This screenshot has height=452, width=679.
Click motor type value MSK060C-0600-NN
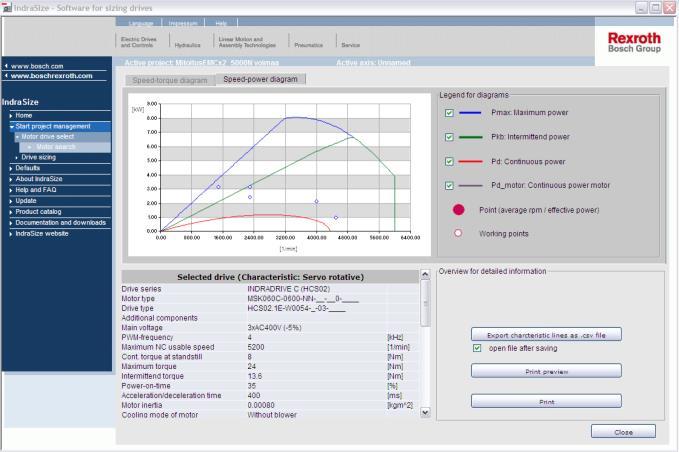click(x=303, y=299)
